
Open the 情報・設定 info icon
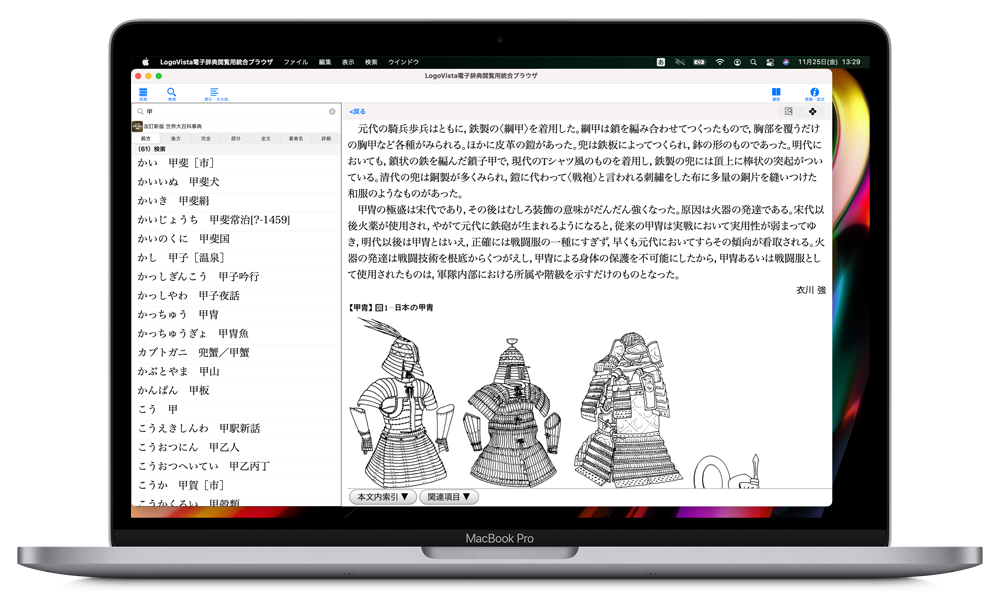814,94
